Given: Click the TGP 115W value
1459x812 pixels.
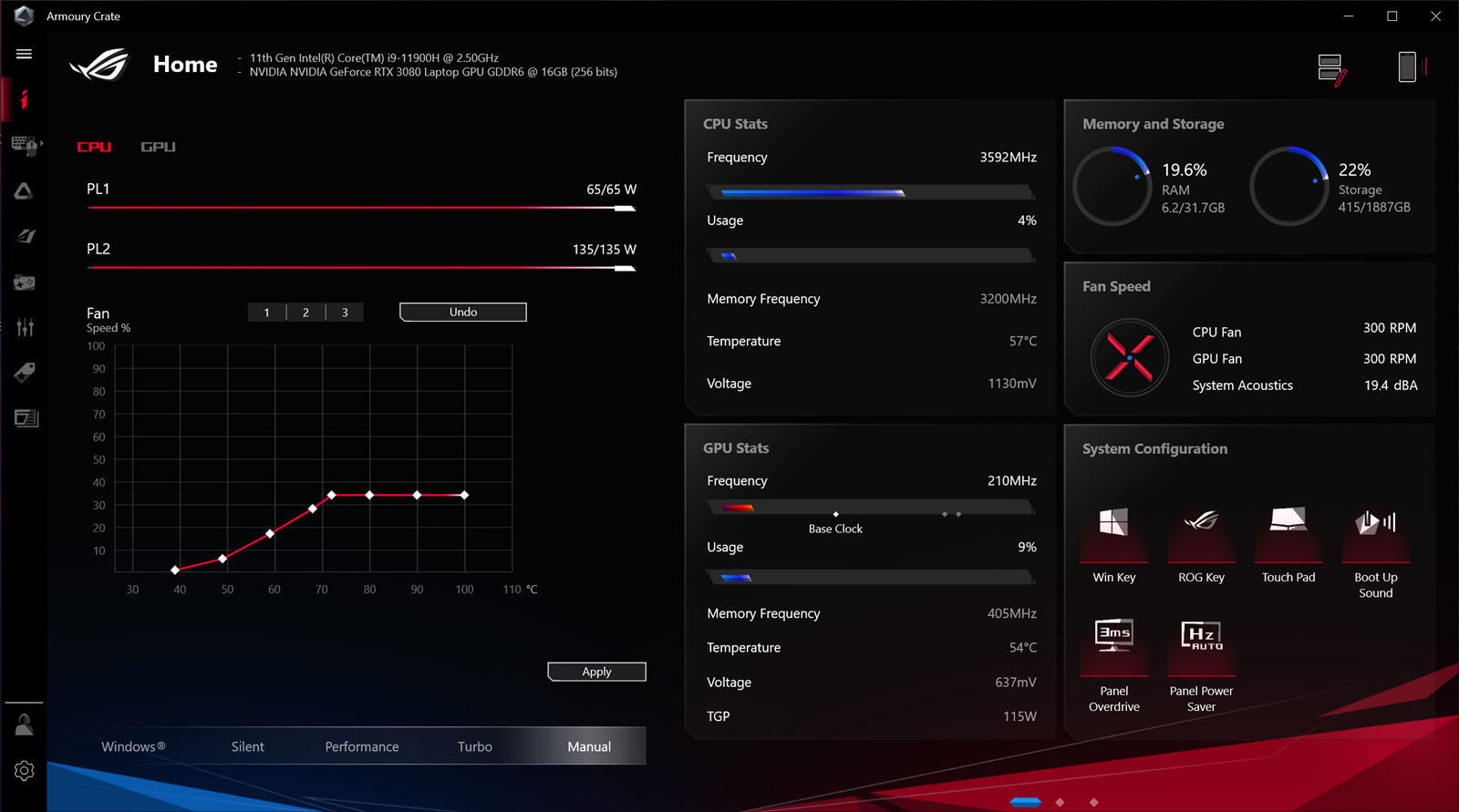Looking at the screenshot, I should pos(1019,716).
